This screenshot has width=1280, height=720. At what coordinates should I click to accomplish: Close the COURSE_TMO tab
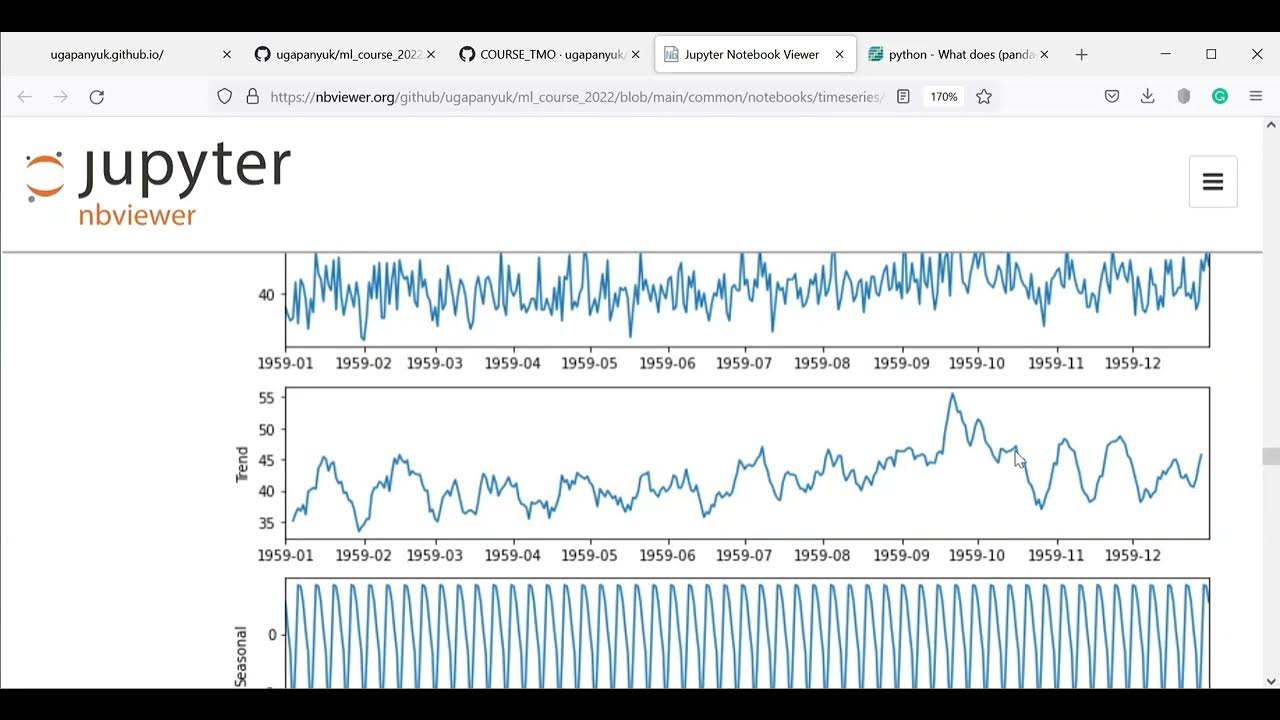pyautogui.click(x=635, y=55)
